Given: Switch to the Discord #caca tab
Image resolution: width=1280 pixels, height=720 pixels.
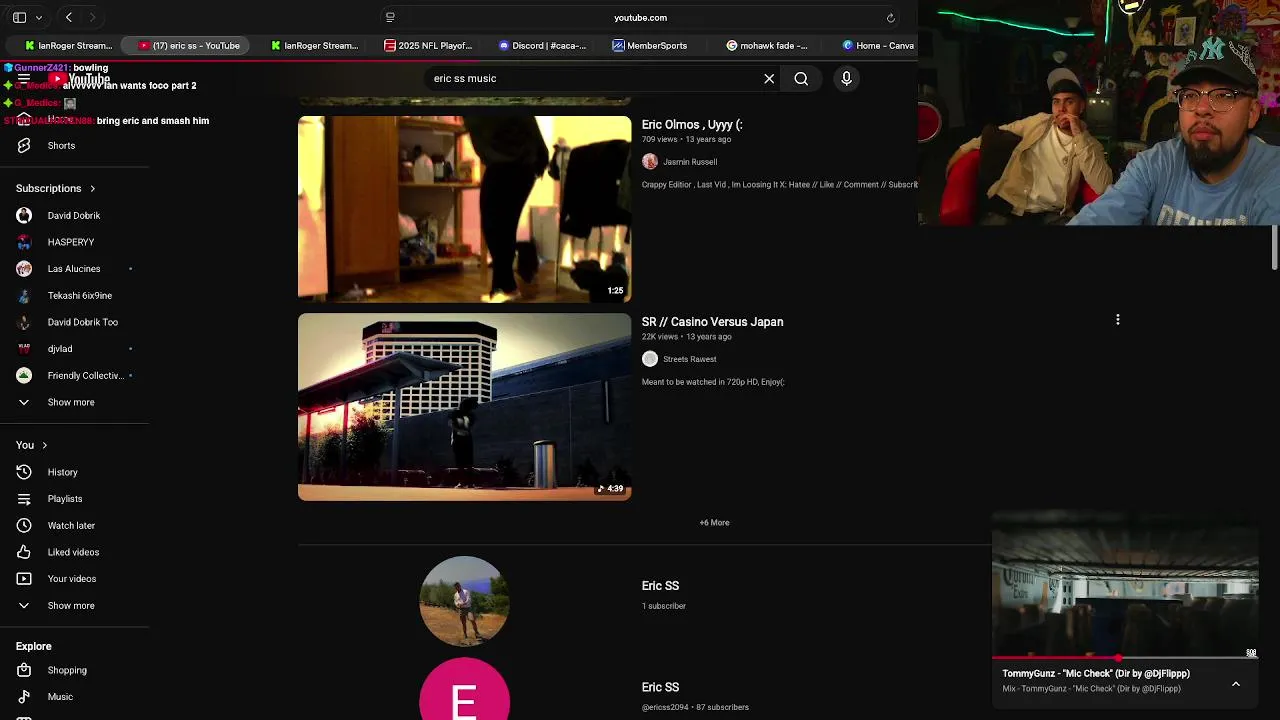Looking at the screenshot, I should tap(542, 45).
